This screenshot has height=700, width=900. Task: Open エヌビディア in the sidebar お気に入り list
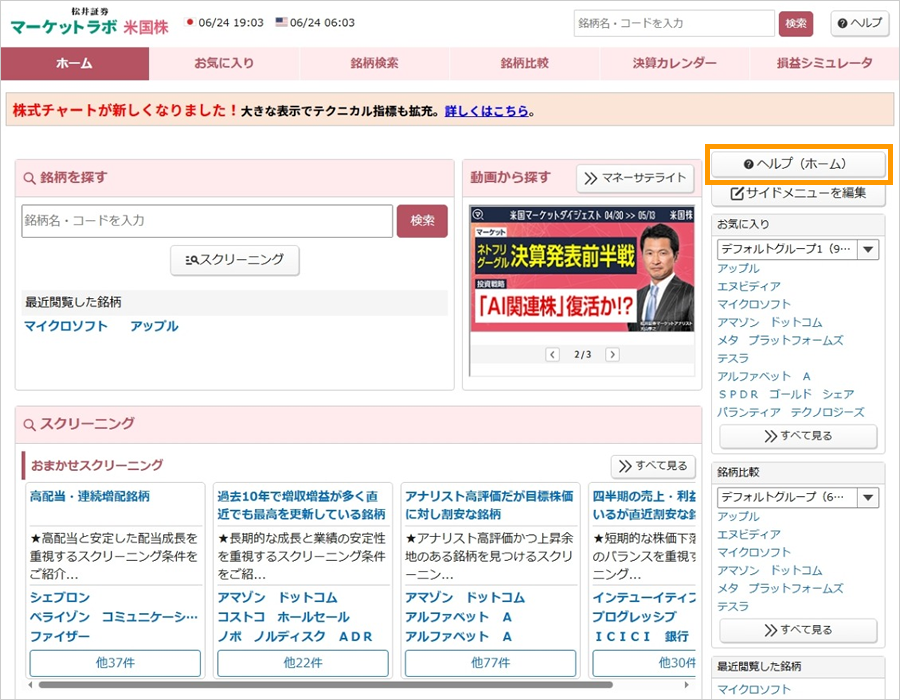(x=749, y=286)
